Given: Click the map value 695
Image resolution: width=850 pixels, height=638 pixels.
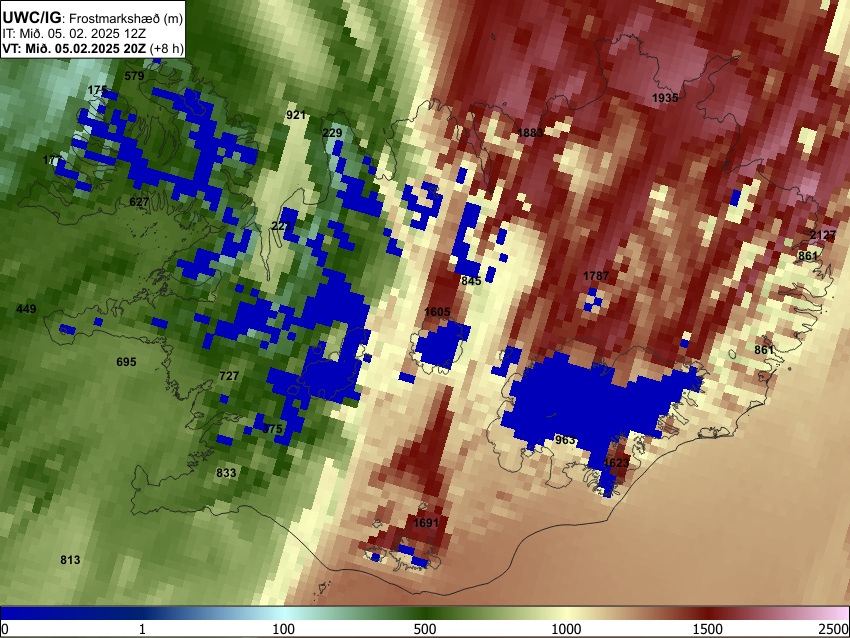Looking at the screenshot, I should click(126, 362).
